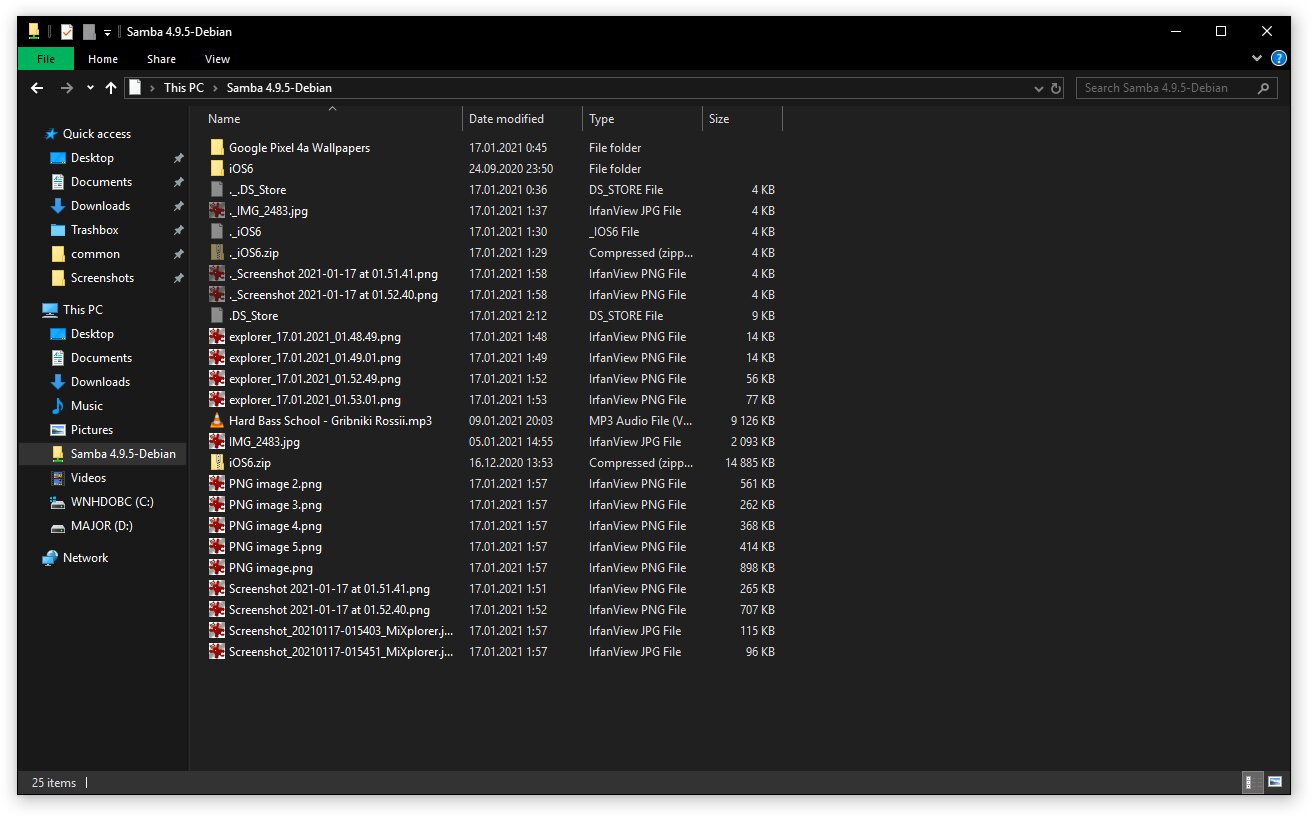
Task: Go up one folder level arrow
Action: (x=111, y=88)
